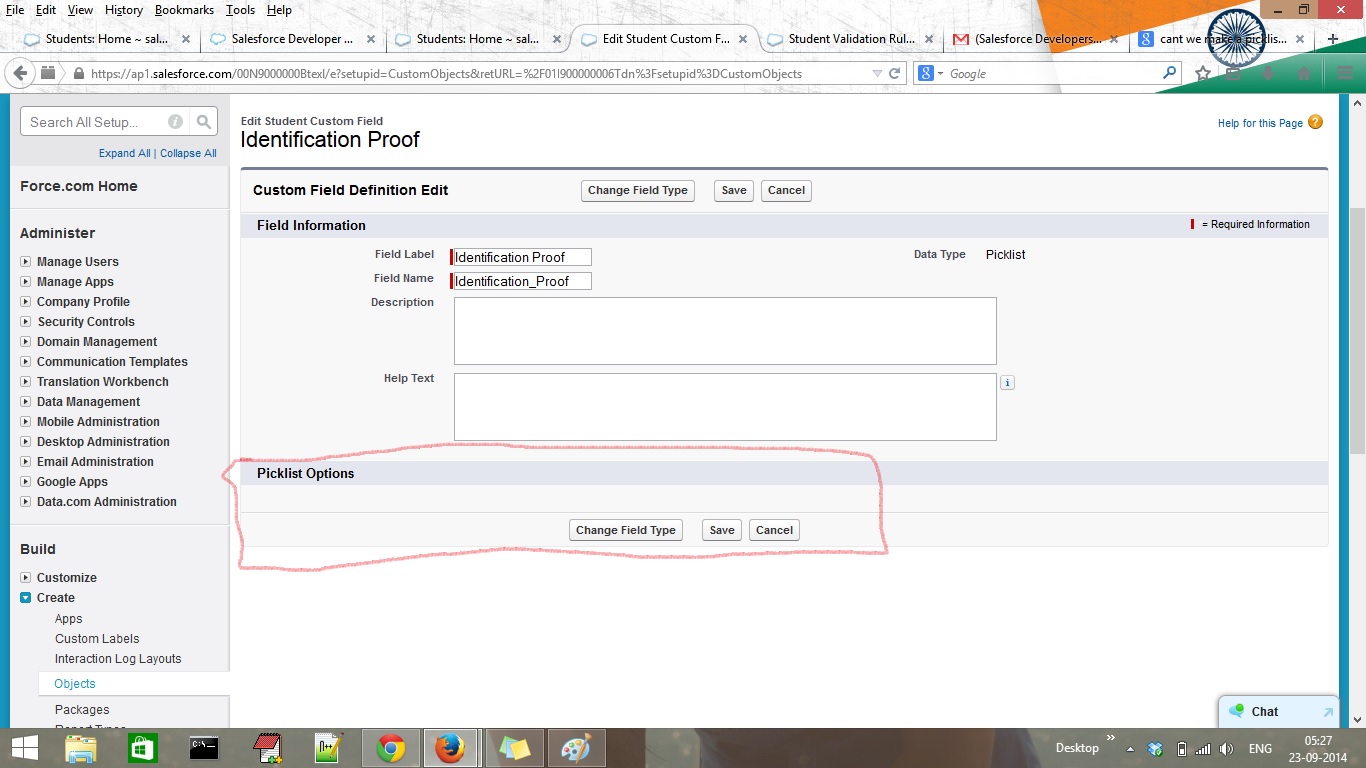The image size is (1366, 768).
Task: Open the Bookmarks menu
Action: pos(184,10)
